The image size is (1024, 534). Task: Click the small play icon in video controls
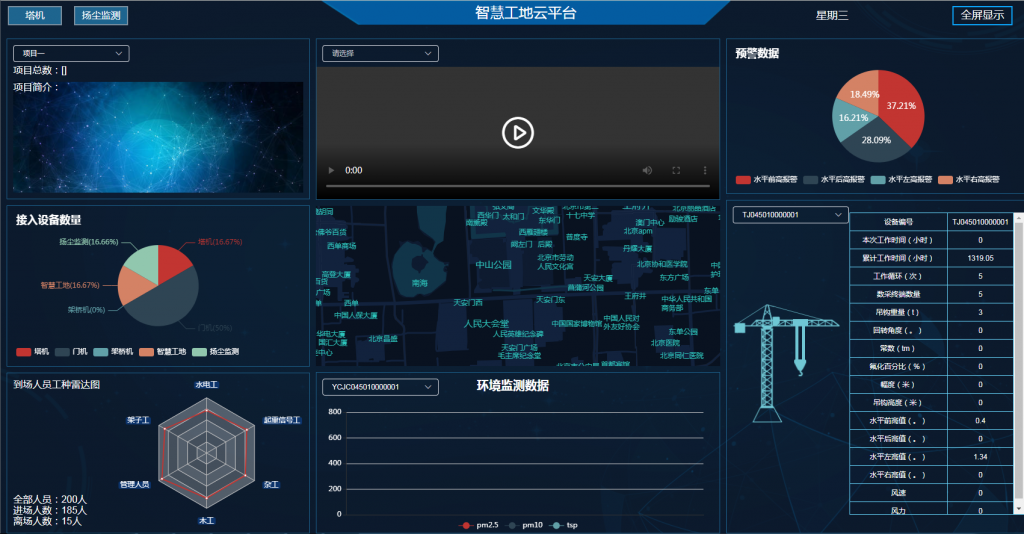click(331, 170)
